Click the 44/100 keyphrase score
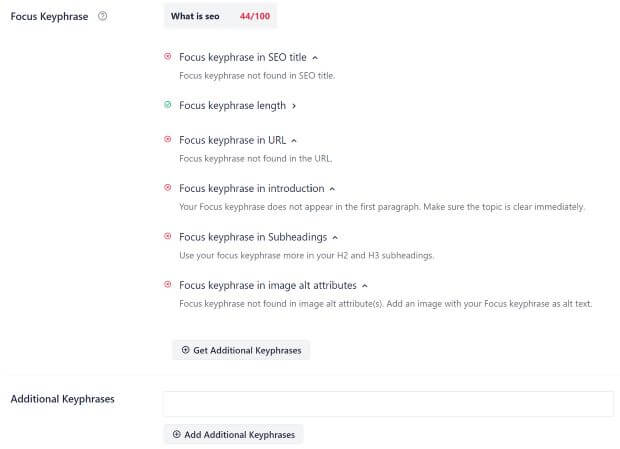This screenshot has width=620, height=449. tap(255, 16)
